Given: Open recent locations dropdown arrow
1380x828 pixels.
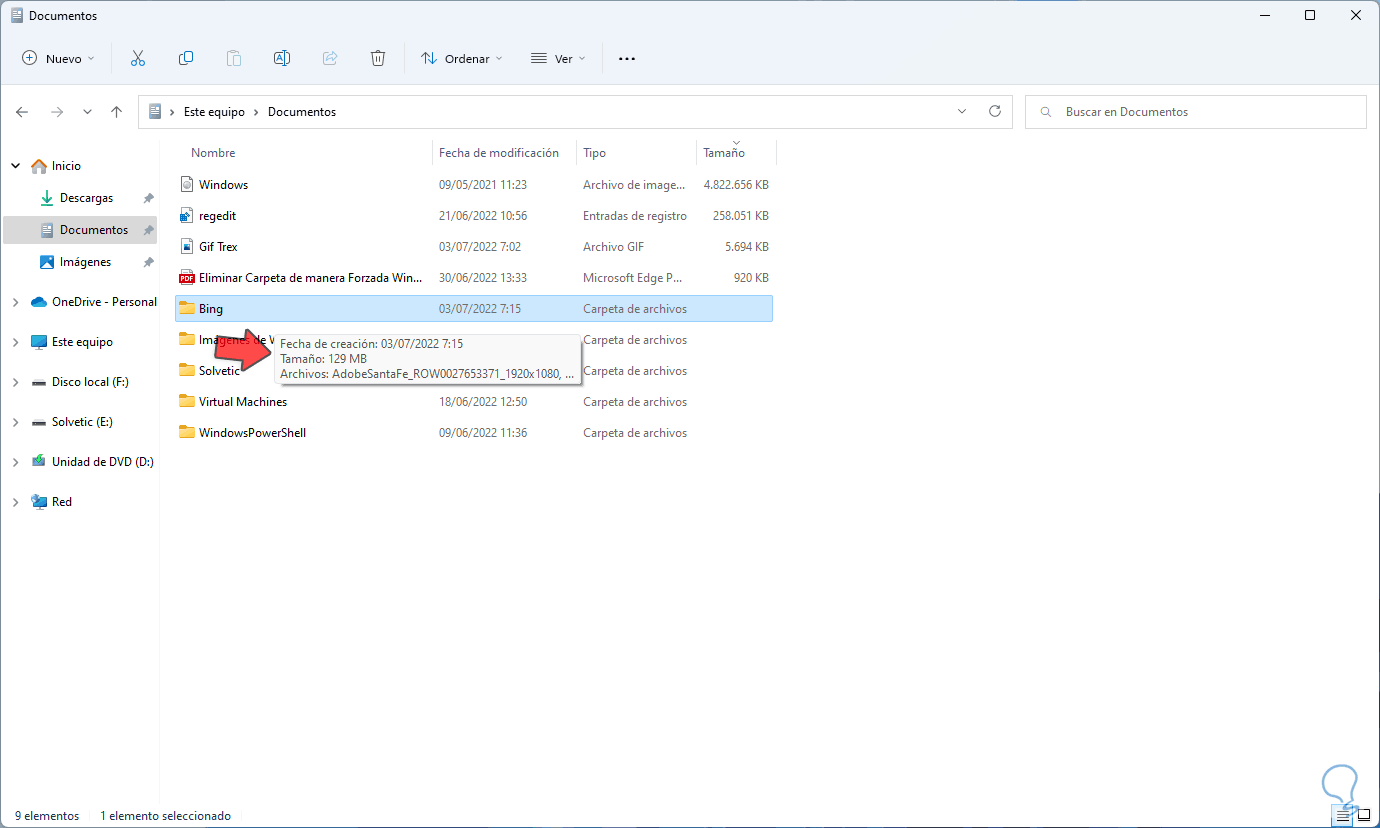Looking at the screenshot, I should pyautogui.click(x=87, y=112).
